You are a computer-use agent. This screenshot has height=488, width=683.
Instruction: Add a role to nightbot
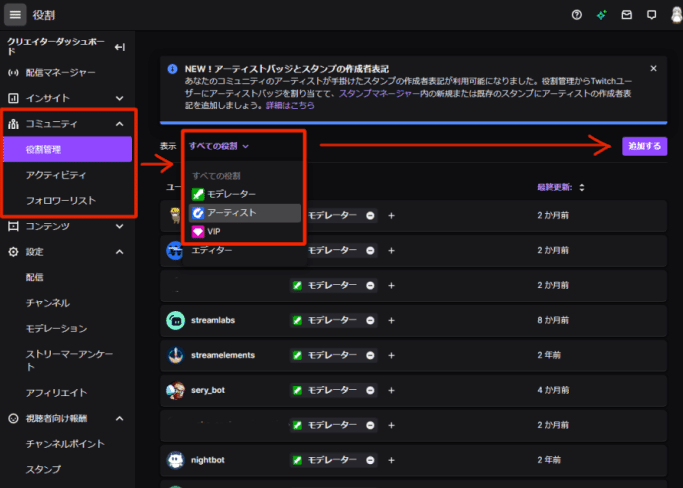click(x=391, y=460)
